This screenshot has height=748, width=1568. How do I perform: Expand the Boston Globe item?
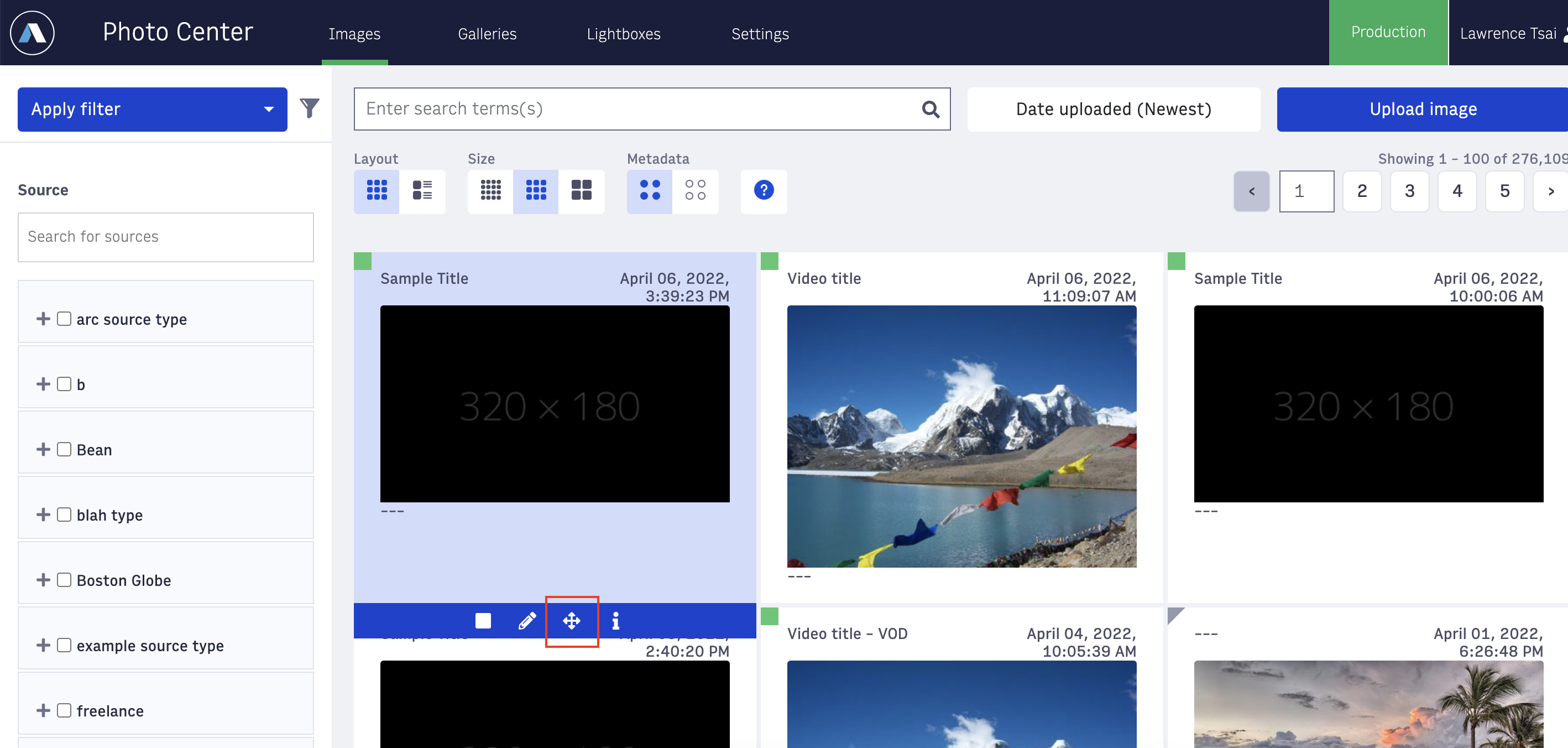43,580
